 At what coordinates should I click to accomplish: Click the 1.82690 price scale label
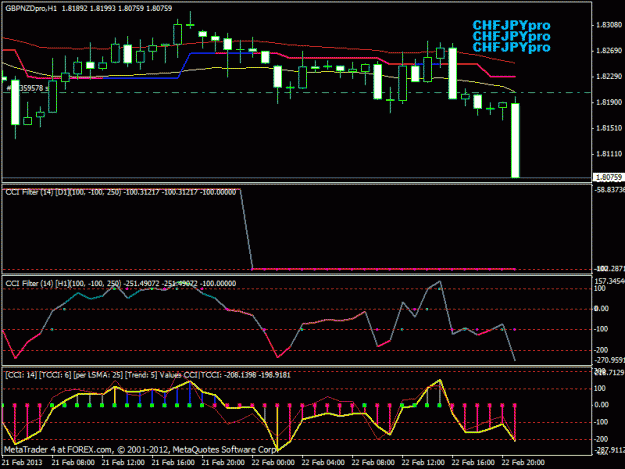tap(609, 51)
